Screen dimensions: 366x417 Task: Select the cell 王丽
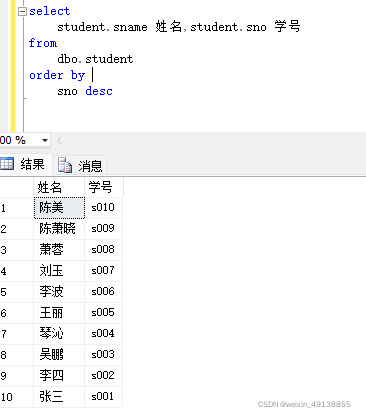point(59,313)
